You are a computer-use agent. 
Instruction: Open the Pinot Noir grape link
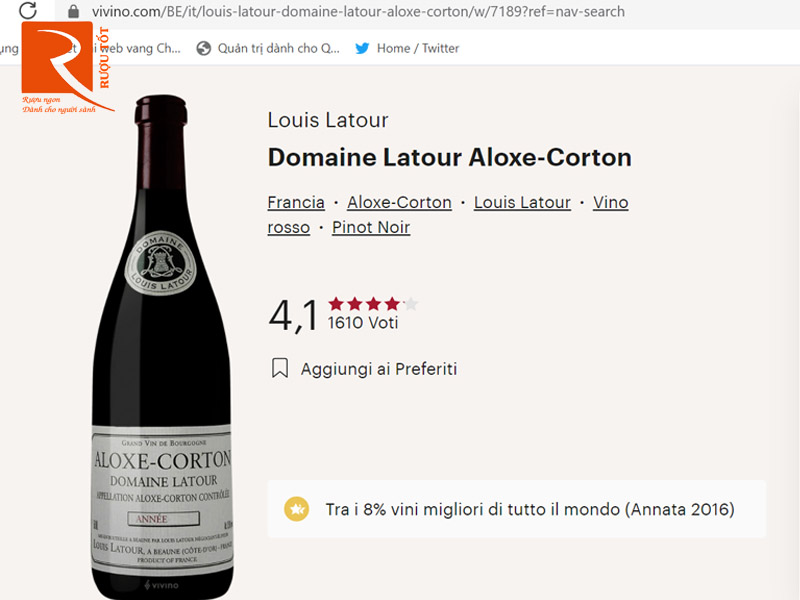click(x=371, y=227)
